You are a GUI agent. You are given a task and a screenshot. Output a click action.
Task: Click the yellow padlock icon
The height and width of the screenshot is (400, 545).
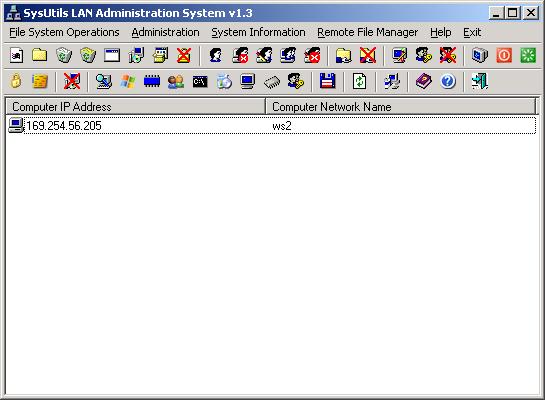tap(16, 81)
